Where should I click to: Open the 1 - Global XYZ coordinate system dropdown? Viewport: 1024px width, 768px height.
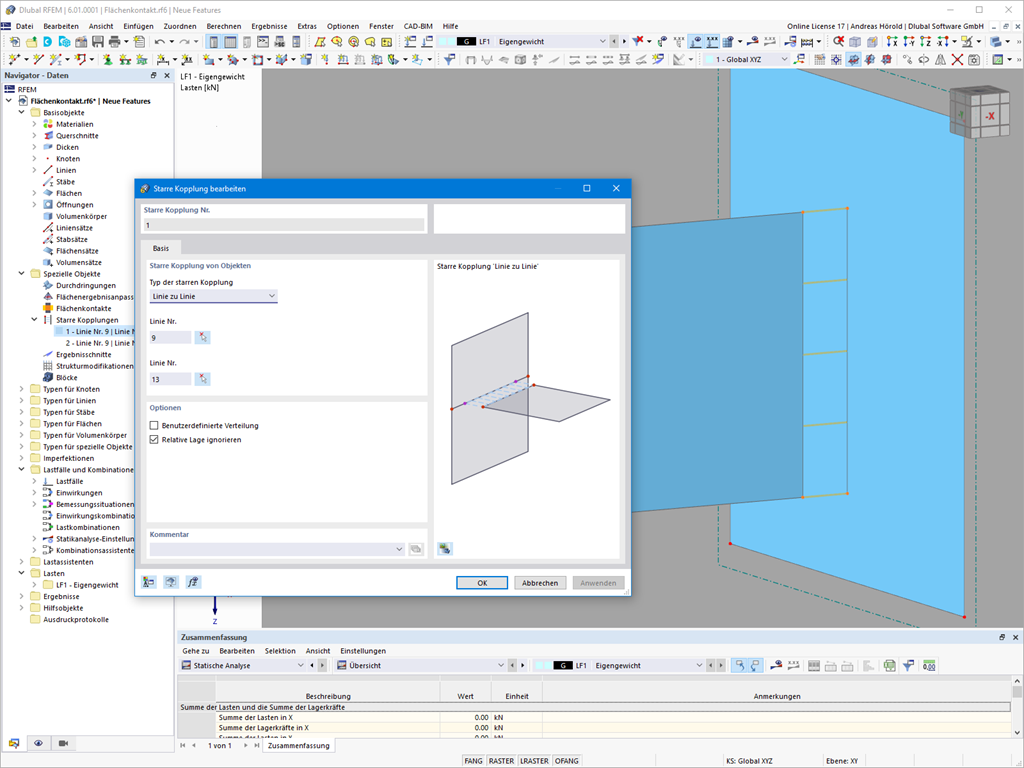tap(784, 59)
